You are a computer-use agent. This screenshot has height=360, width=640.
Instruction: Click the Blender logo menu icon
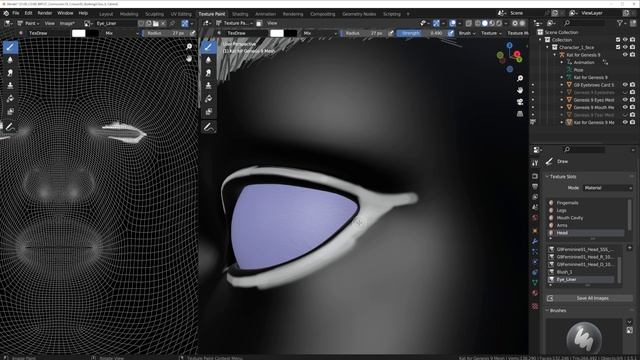point(6,13)
